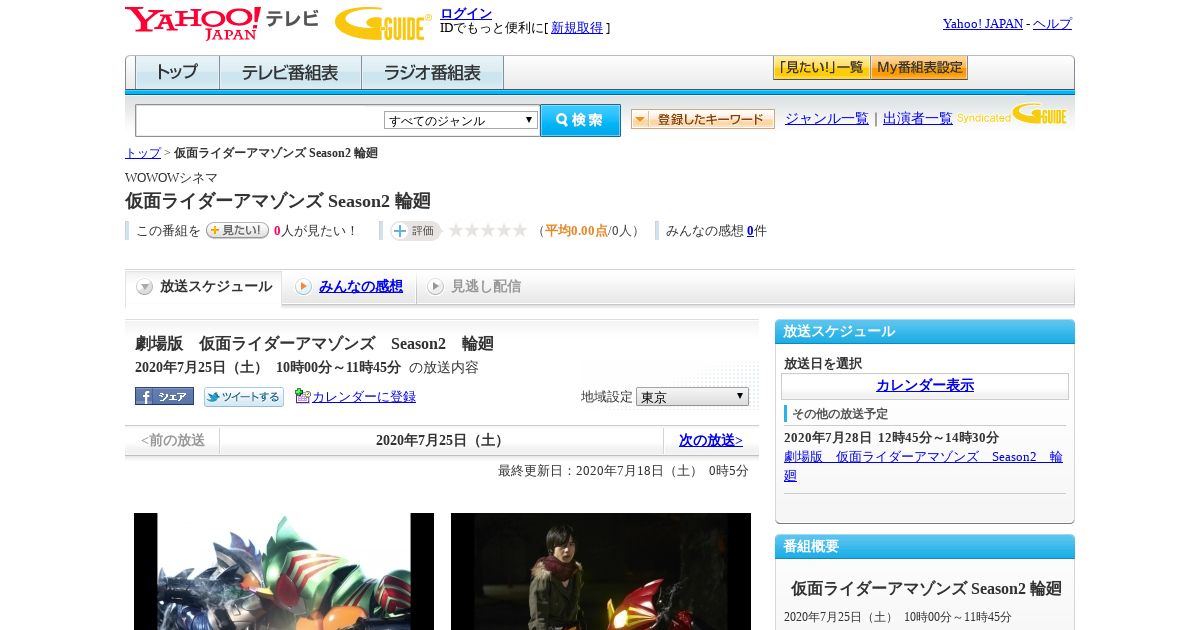Click the Yahoo! JAPAN テレビ logo
The height and width of the screenshot is (630, 1200).
(222, 23)
